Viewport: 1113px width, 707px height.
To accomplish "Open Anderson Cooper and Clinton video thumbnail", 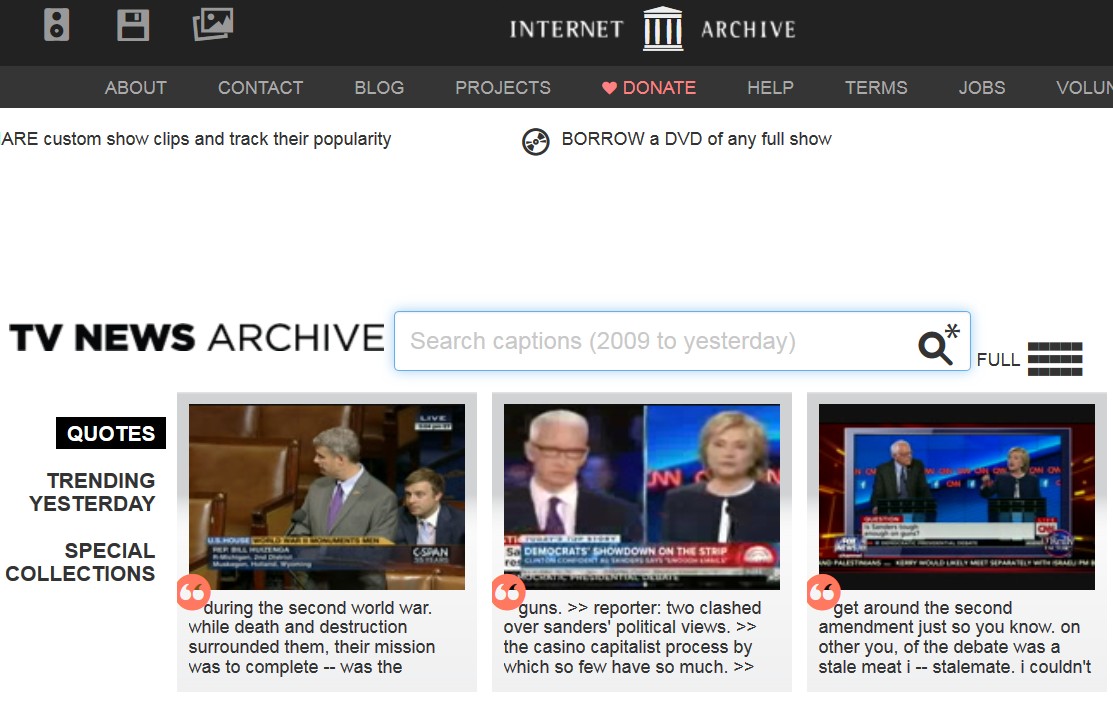I will point(642,496).
